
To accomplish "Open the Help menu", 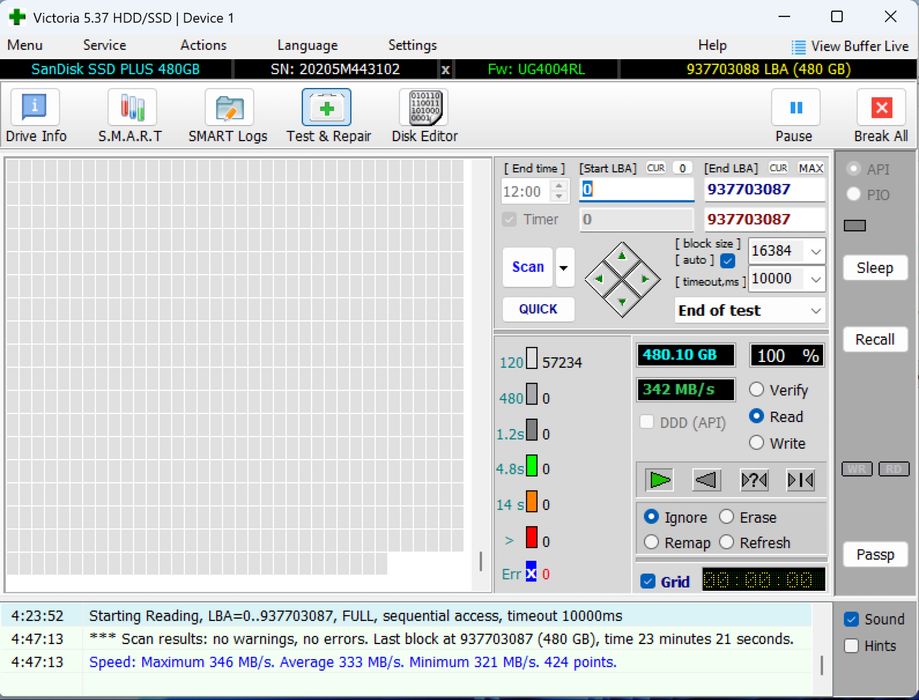I will click(712, 45).
